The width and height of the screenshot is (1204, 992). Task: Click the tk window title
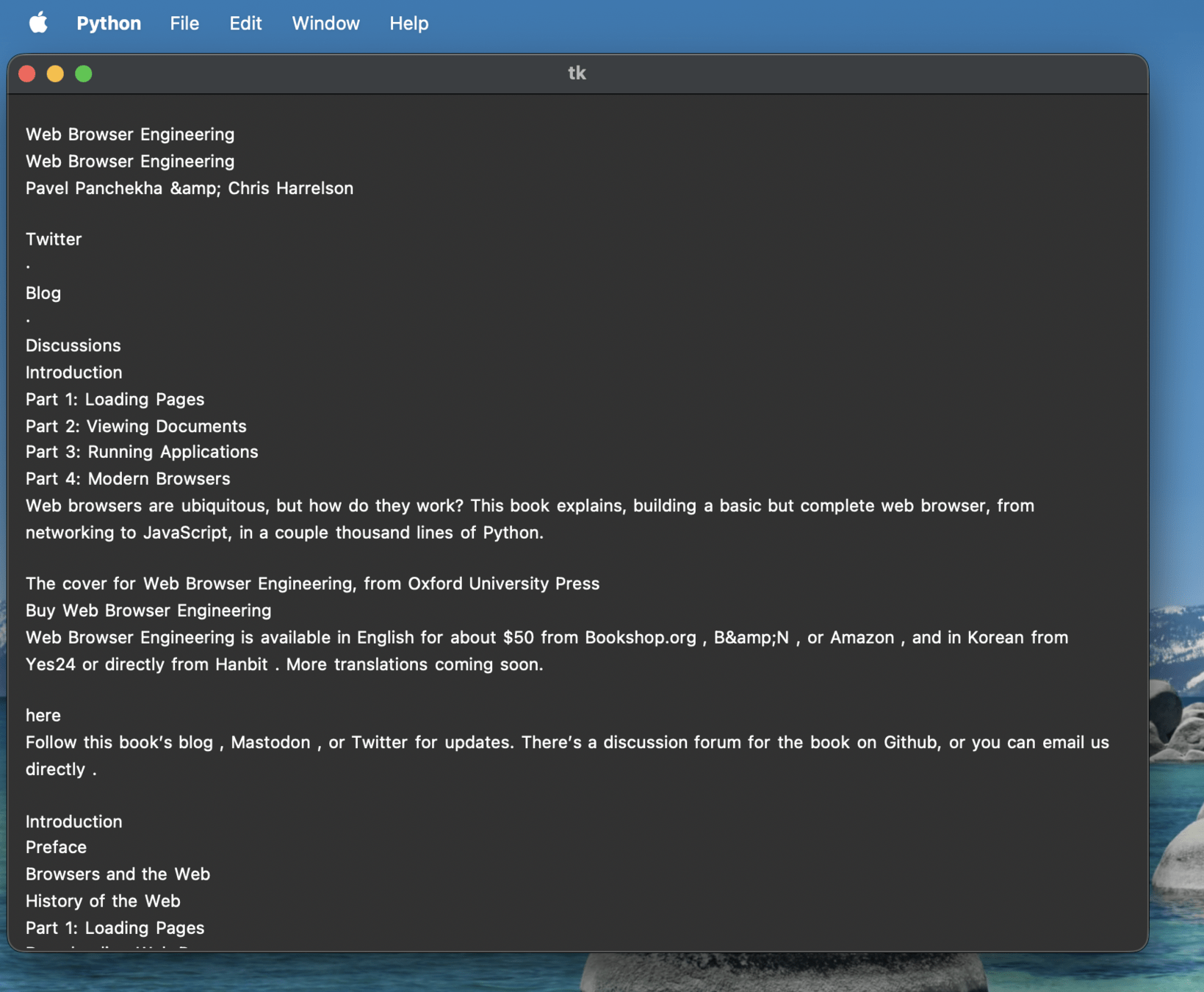pos(577,73)
